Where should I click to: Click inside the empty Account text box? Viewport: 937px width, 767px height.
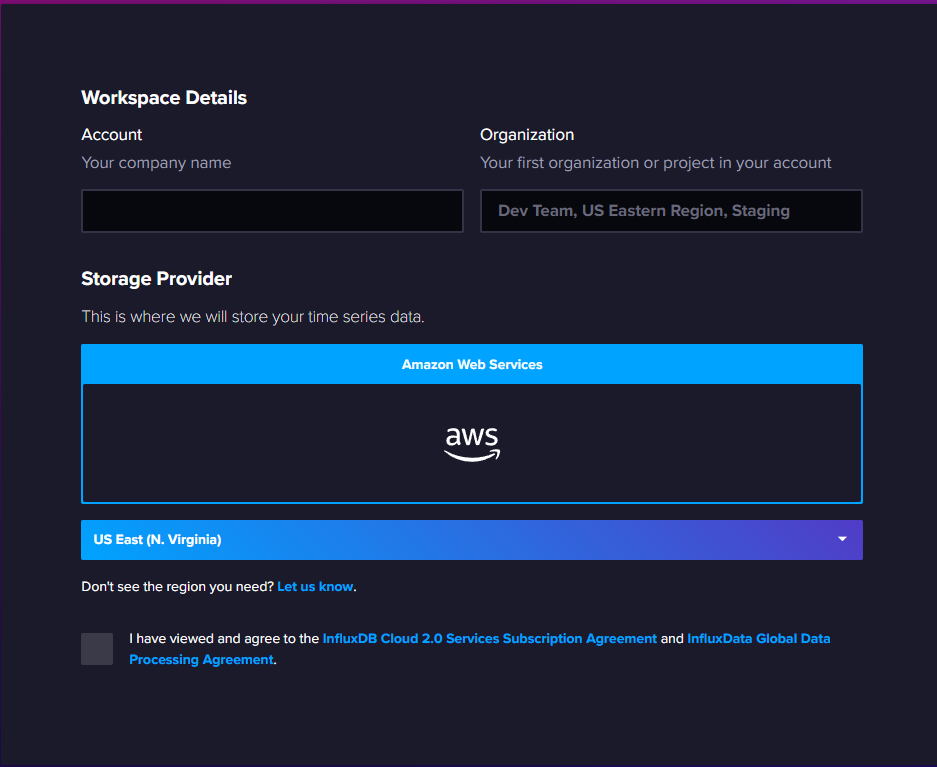[x=271, y=211]
